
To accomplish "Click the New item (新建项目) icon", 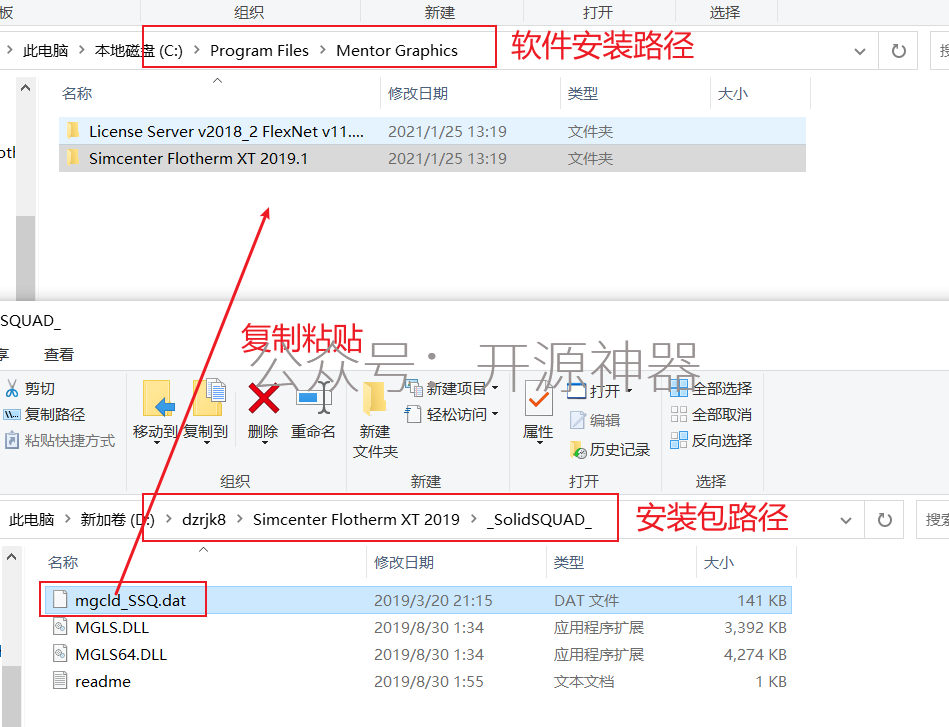I will 414,388.
